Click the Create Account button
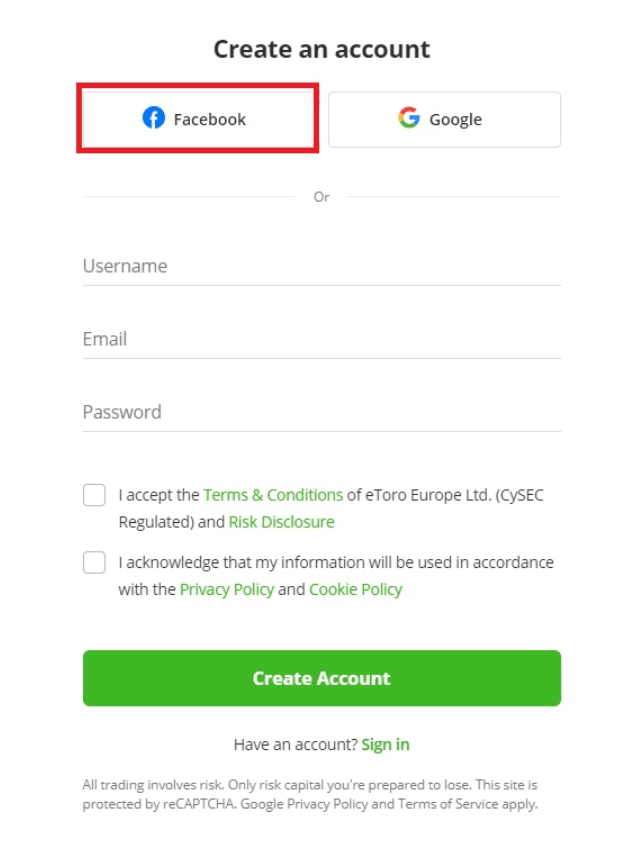The height and width of the screenshot is (864, 643). (x=321, y=678)
